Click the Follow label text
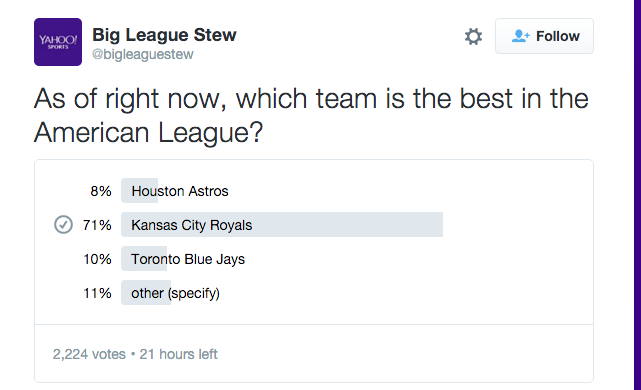Viewport: 641px width, 390px height. click(x=558, y=36)
